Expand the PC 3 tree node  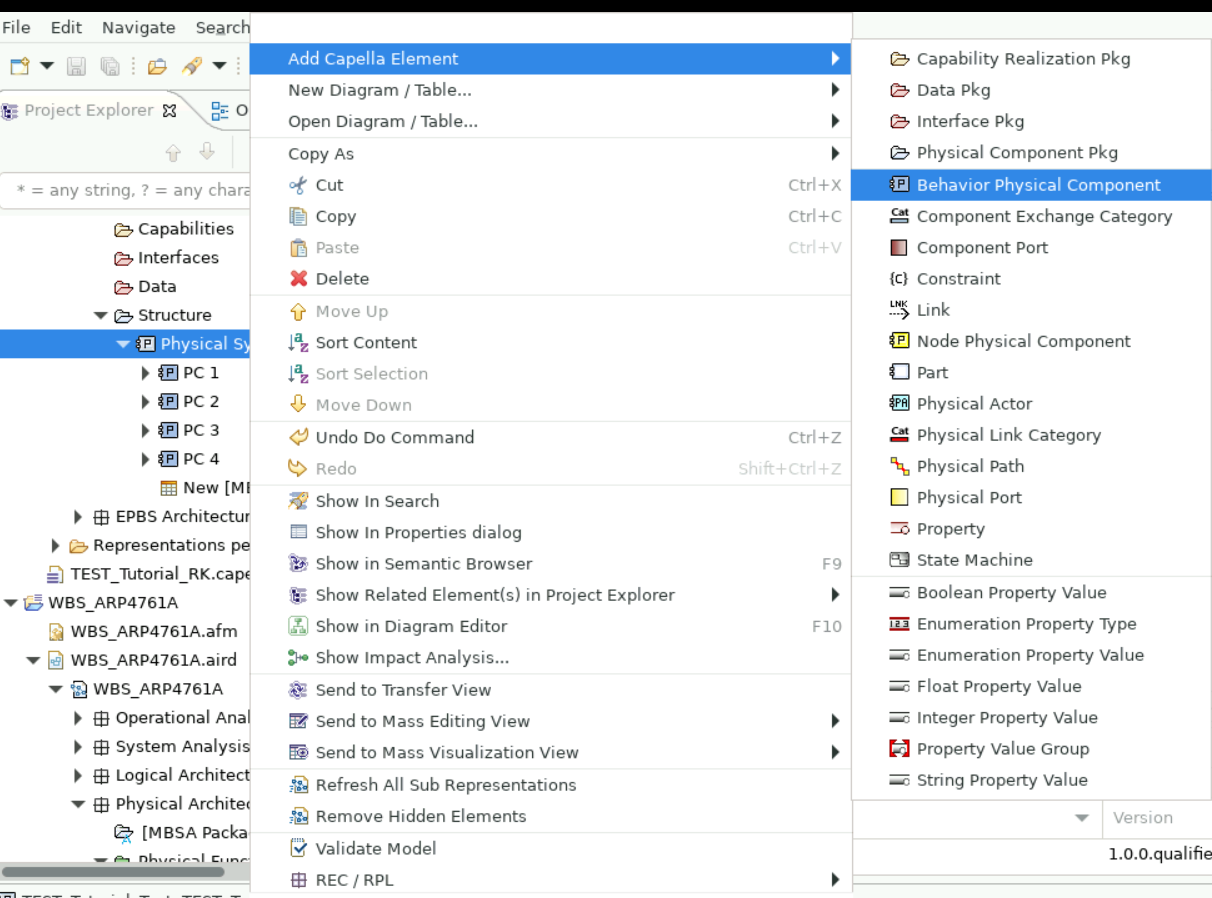145,431
